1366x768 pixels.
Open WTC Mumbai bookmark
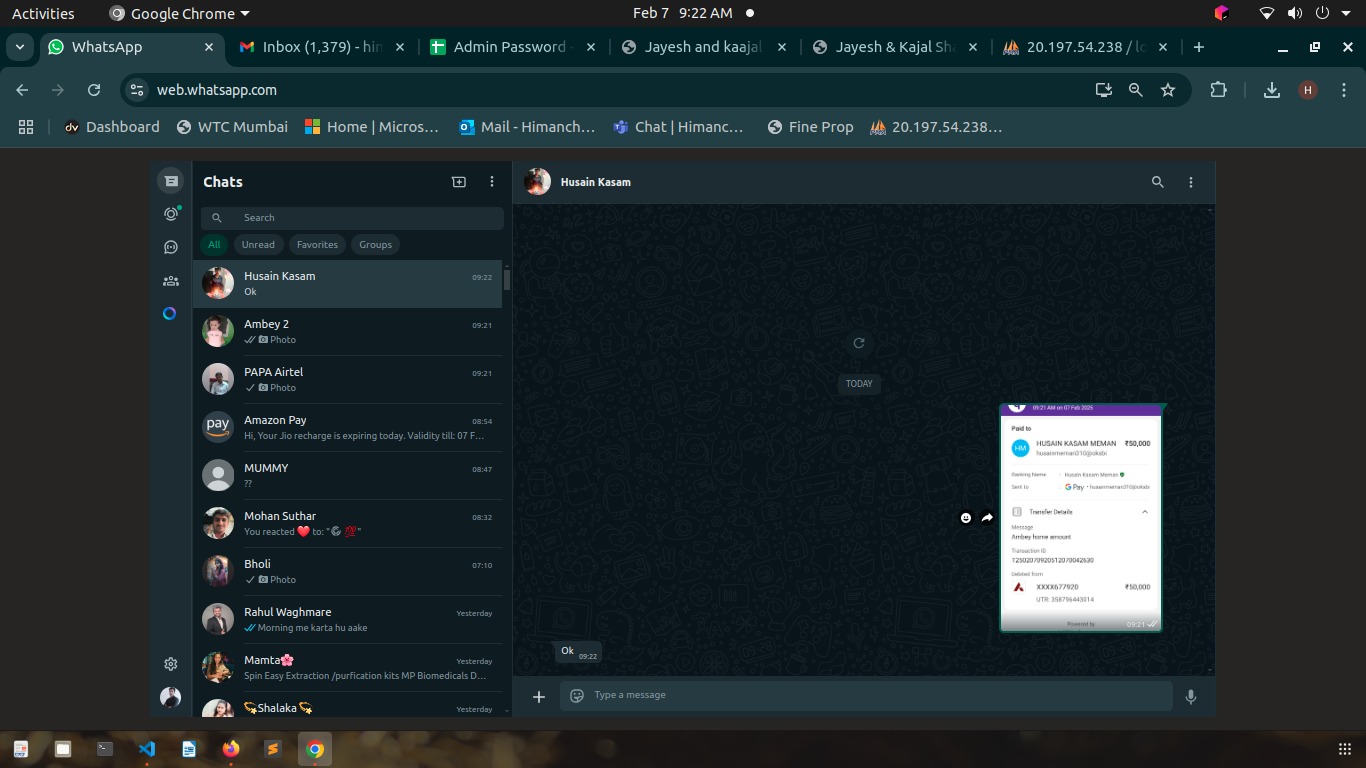[232, 127]
